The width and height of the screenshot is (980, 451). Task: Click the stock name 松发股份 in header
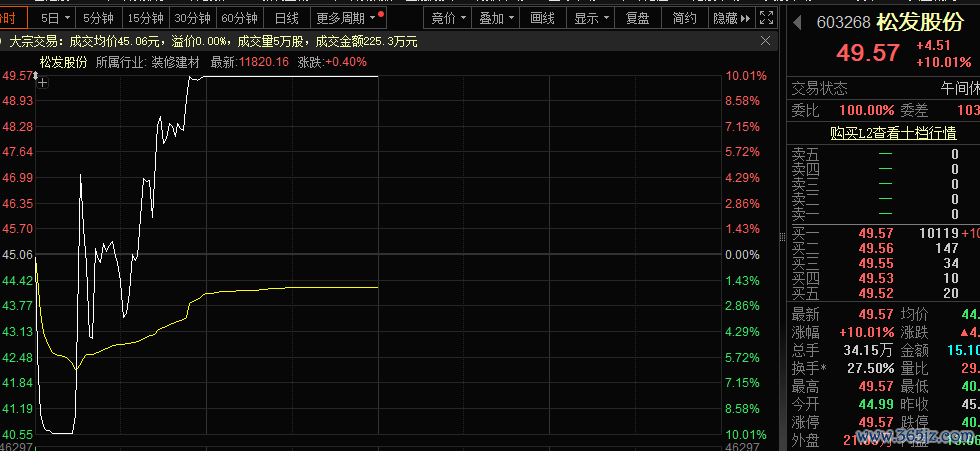pyautogui.click(x=920, y=22)
